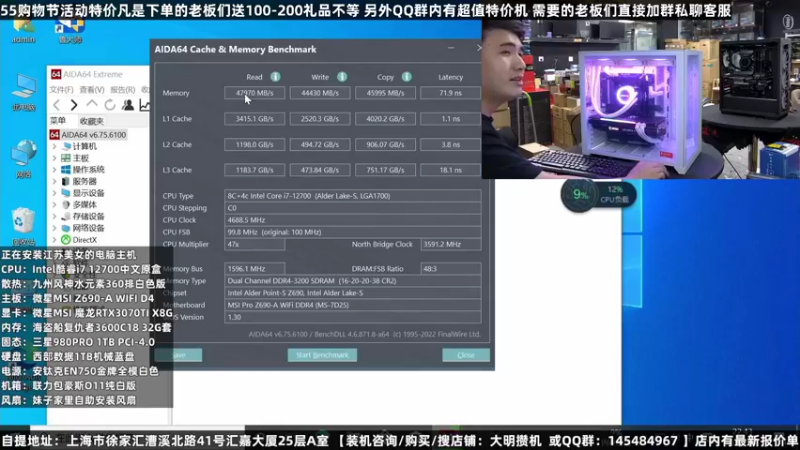
Task: Click the L1 Cache Read value 3415.1 GB/s
Action: pyautogui.click(x=255, y=119)
